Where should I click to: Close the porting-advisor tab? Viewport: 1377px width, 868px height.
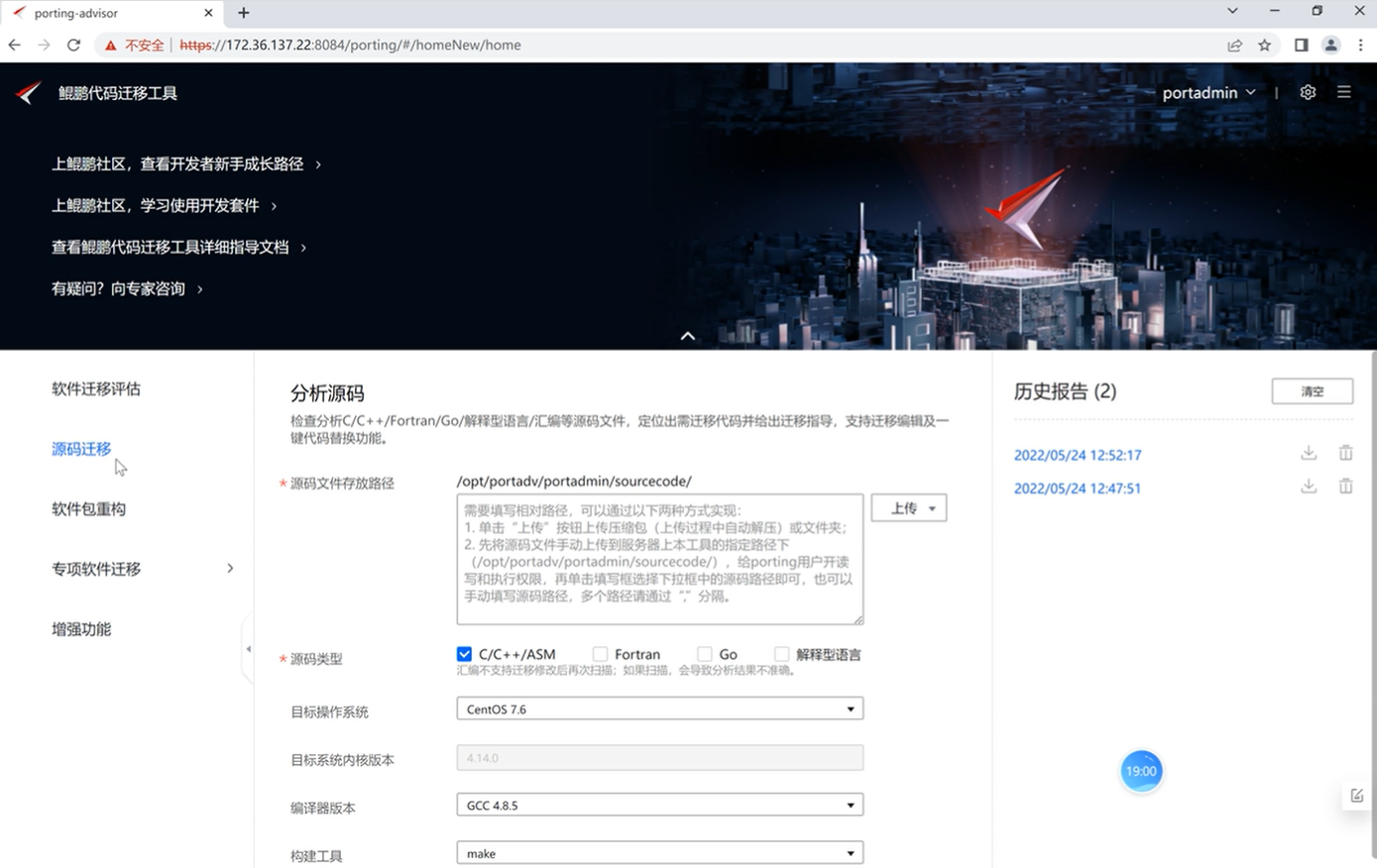click(x=208, y=13)
